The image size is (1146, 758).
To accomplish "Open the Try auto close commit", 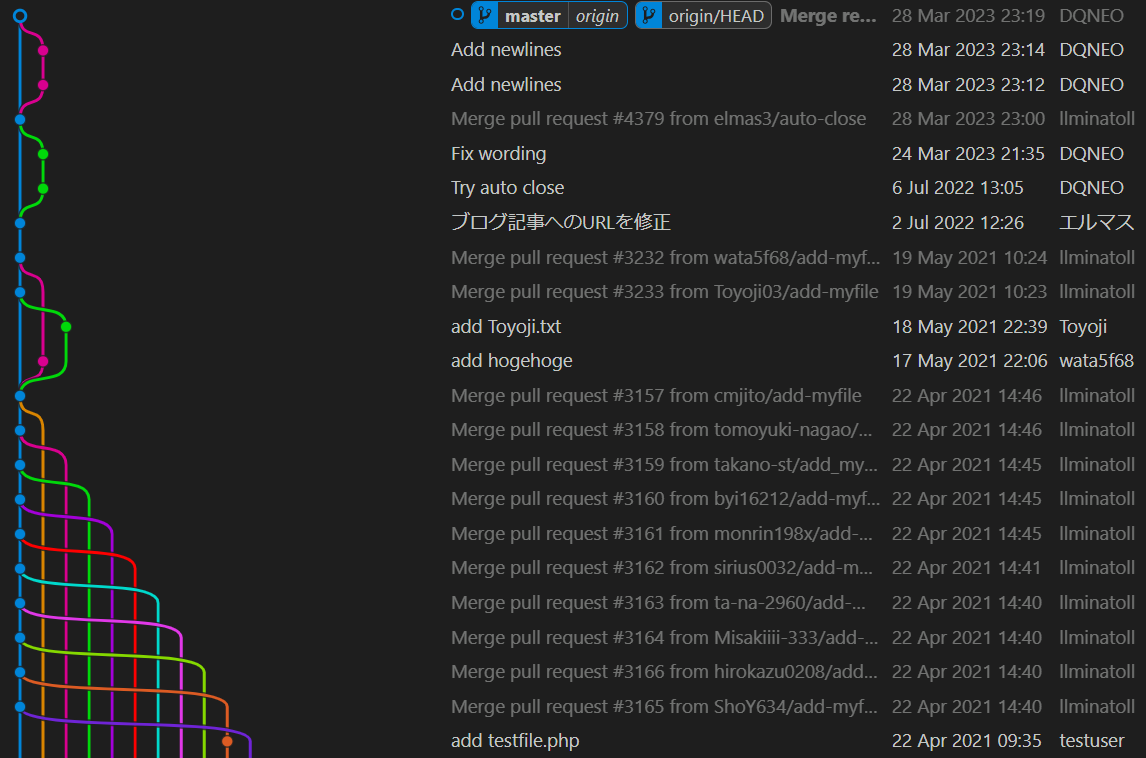I will pos(507,188).
